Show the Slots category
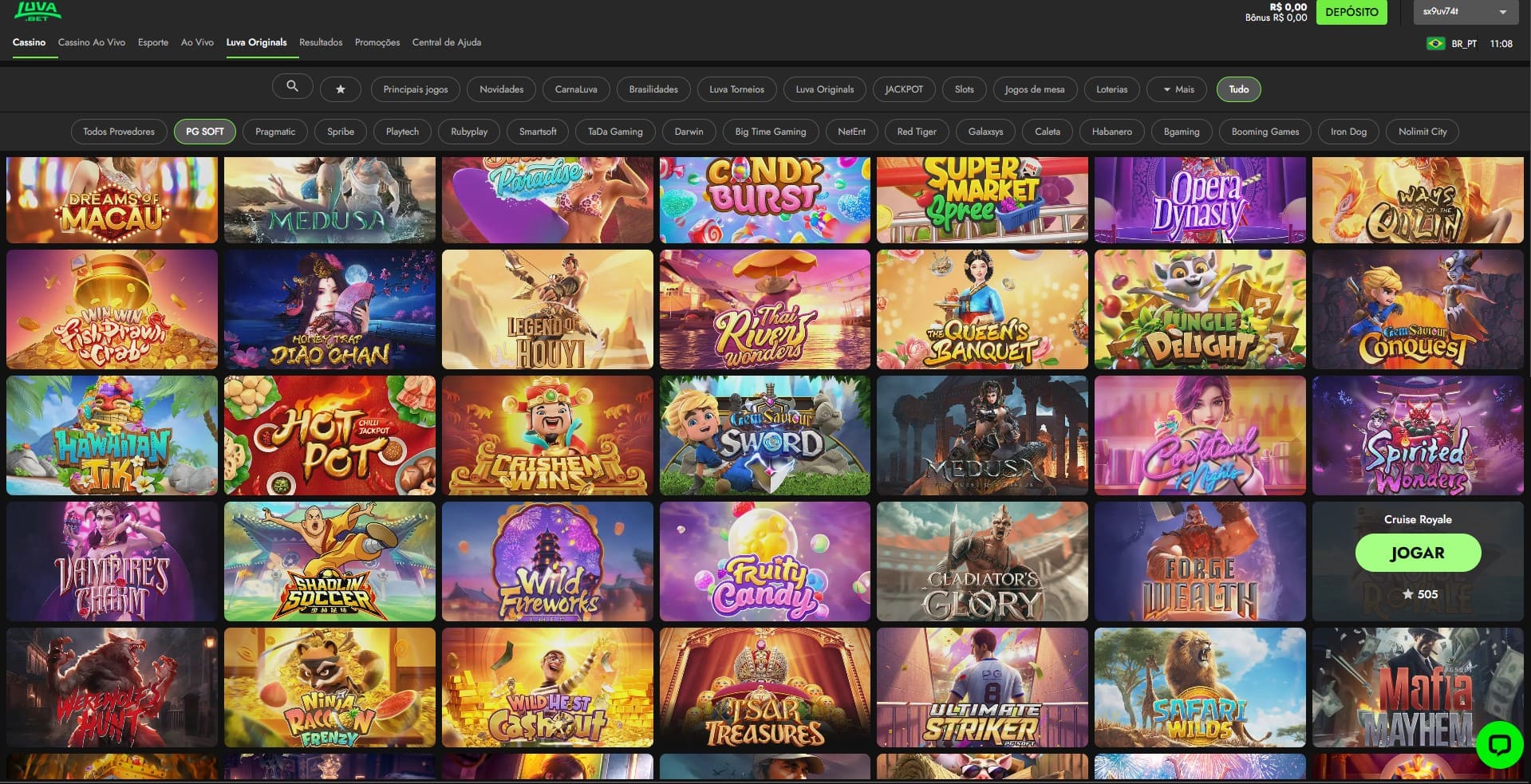 [x=965, y=89]
